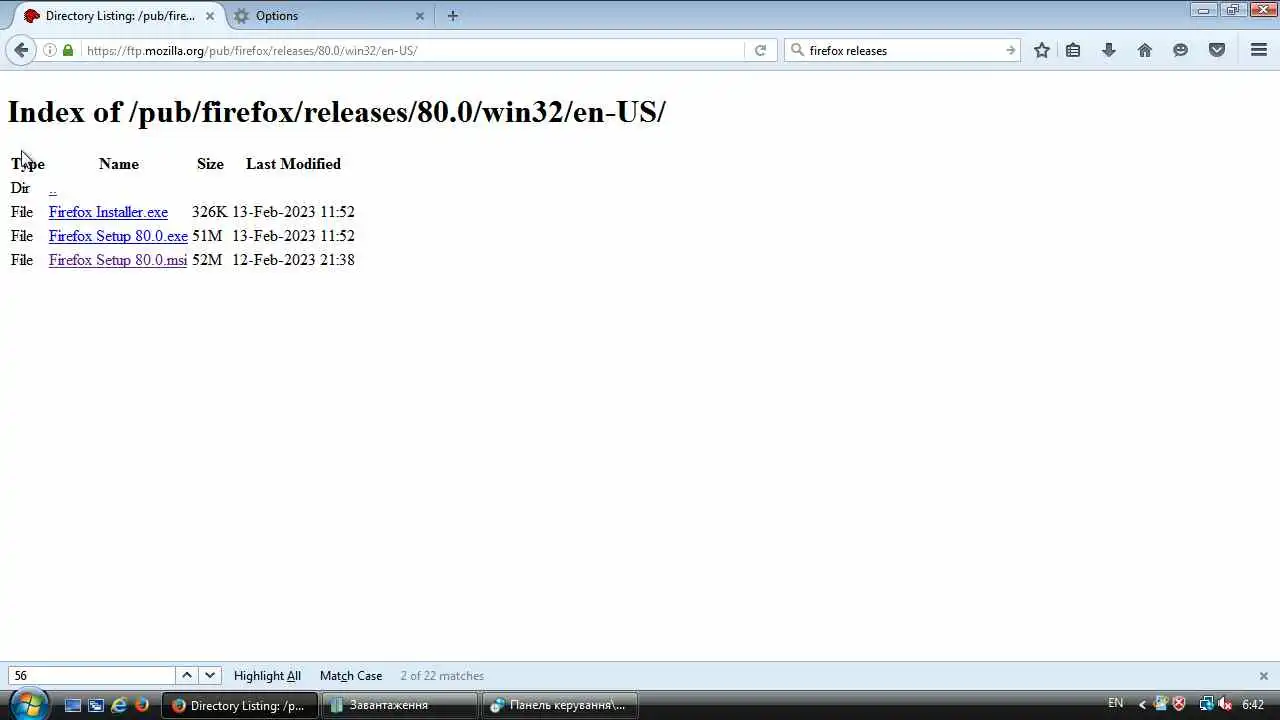Open the Pocket icon
The image size is (1280, 720).
point(1217,50)
